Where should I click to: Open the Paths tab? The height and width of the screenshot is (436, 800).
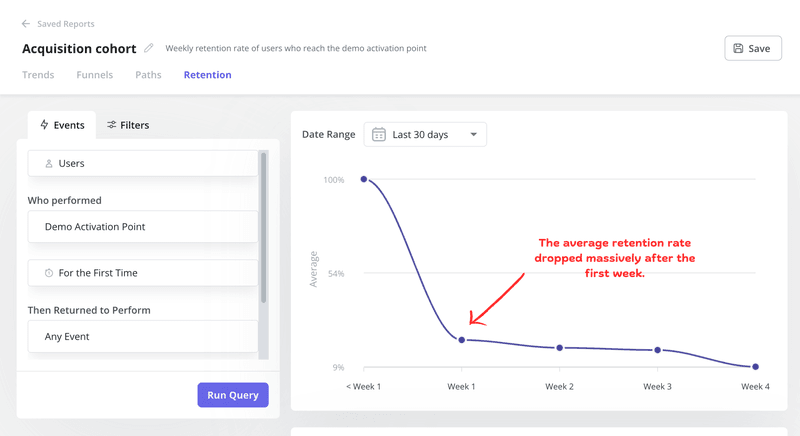[x=148, y=75]
